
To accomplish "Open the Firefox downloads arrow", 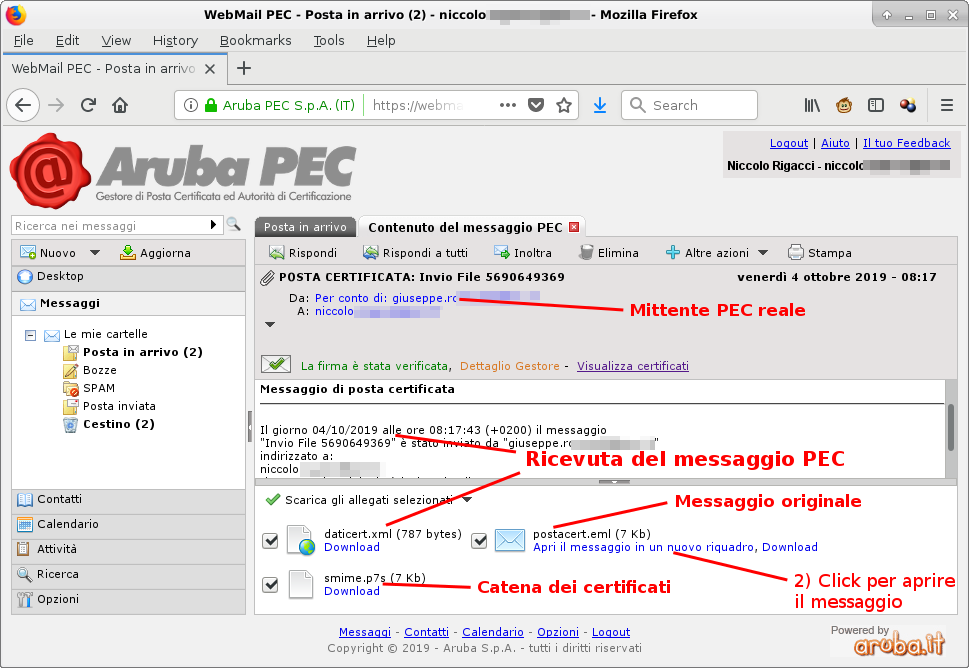I will (x=599, y=105).
